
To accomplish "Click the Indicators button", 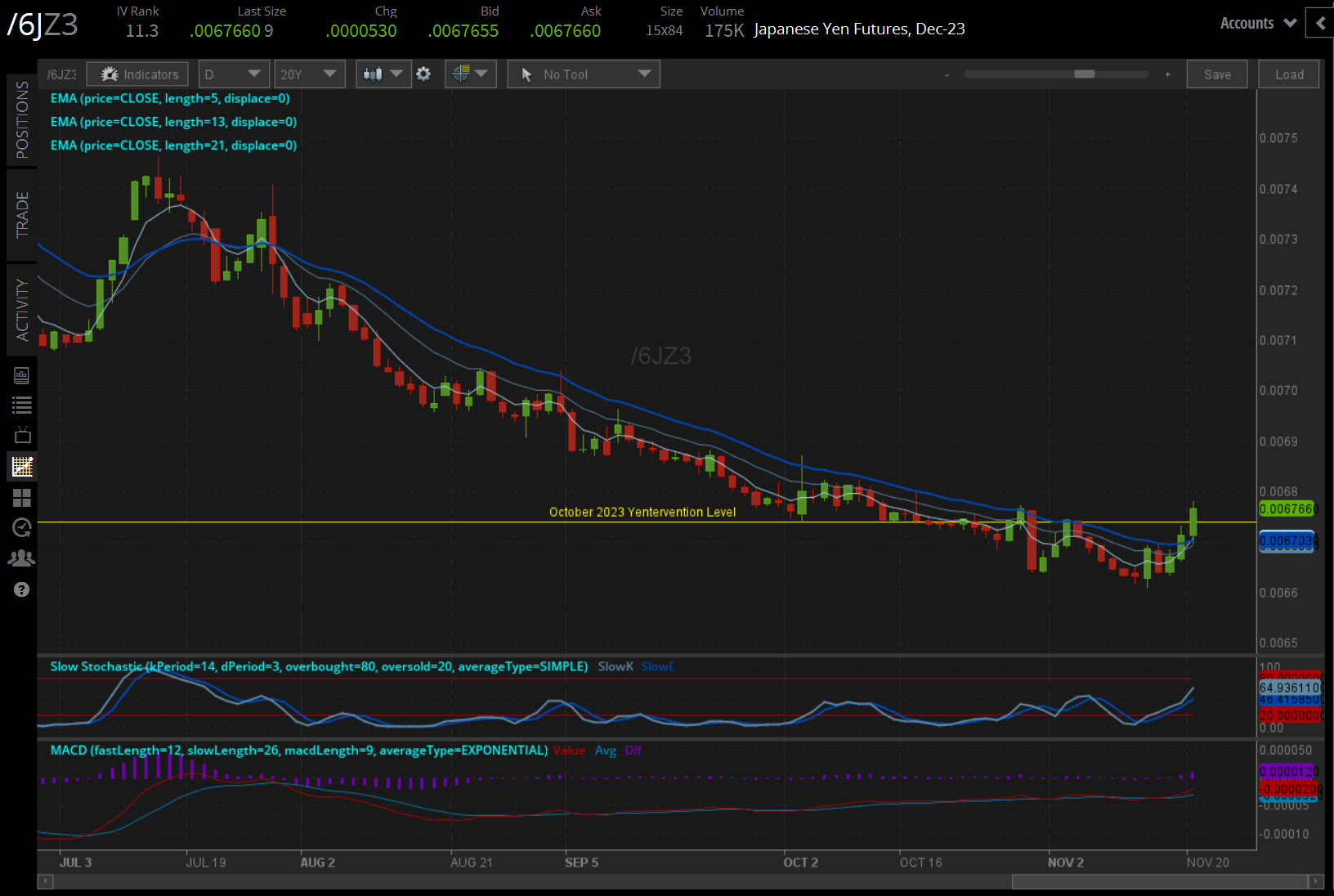I will point(138,74).
